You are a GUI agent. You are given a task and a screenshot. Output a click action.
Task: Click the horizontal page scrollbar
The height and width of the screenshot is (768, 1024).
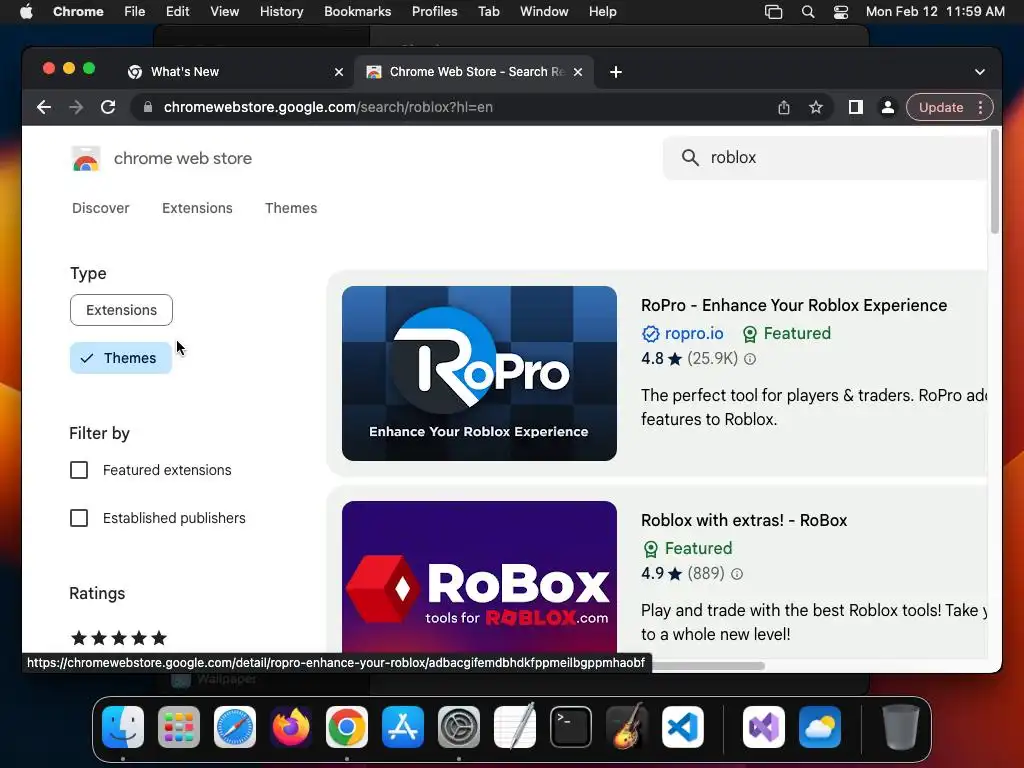(x=708, y=665)
